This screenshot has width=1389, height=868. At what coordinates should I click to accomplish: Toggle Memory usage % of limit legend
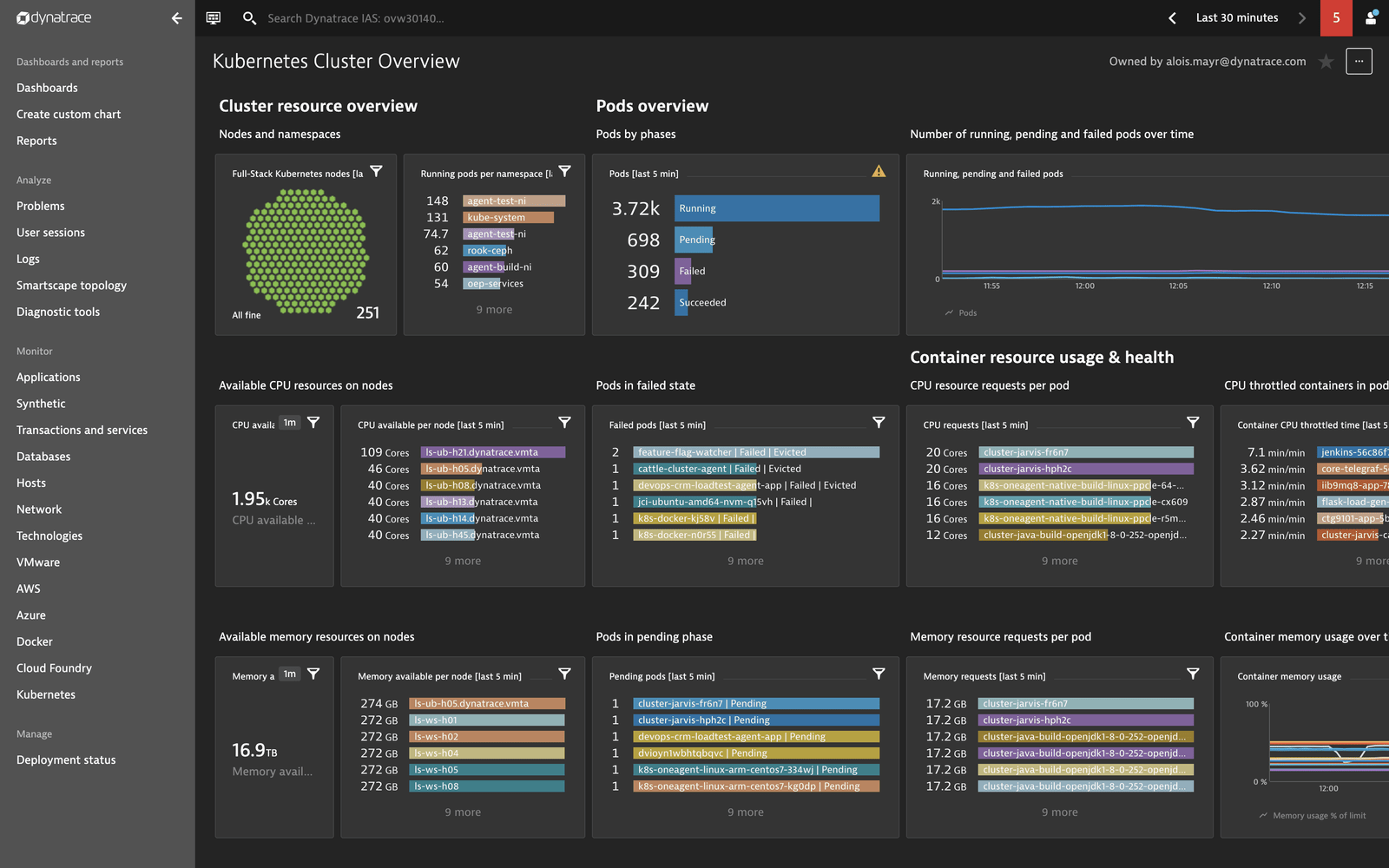pyautogui.click(x=1312, y=816)
